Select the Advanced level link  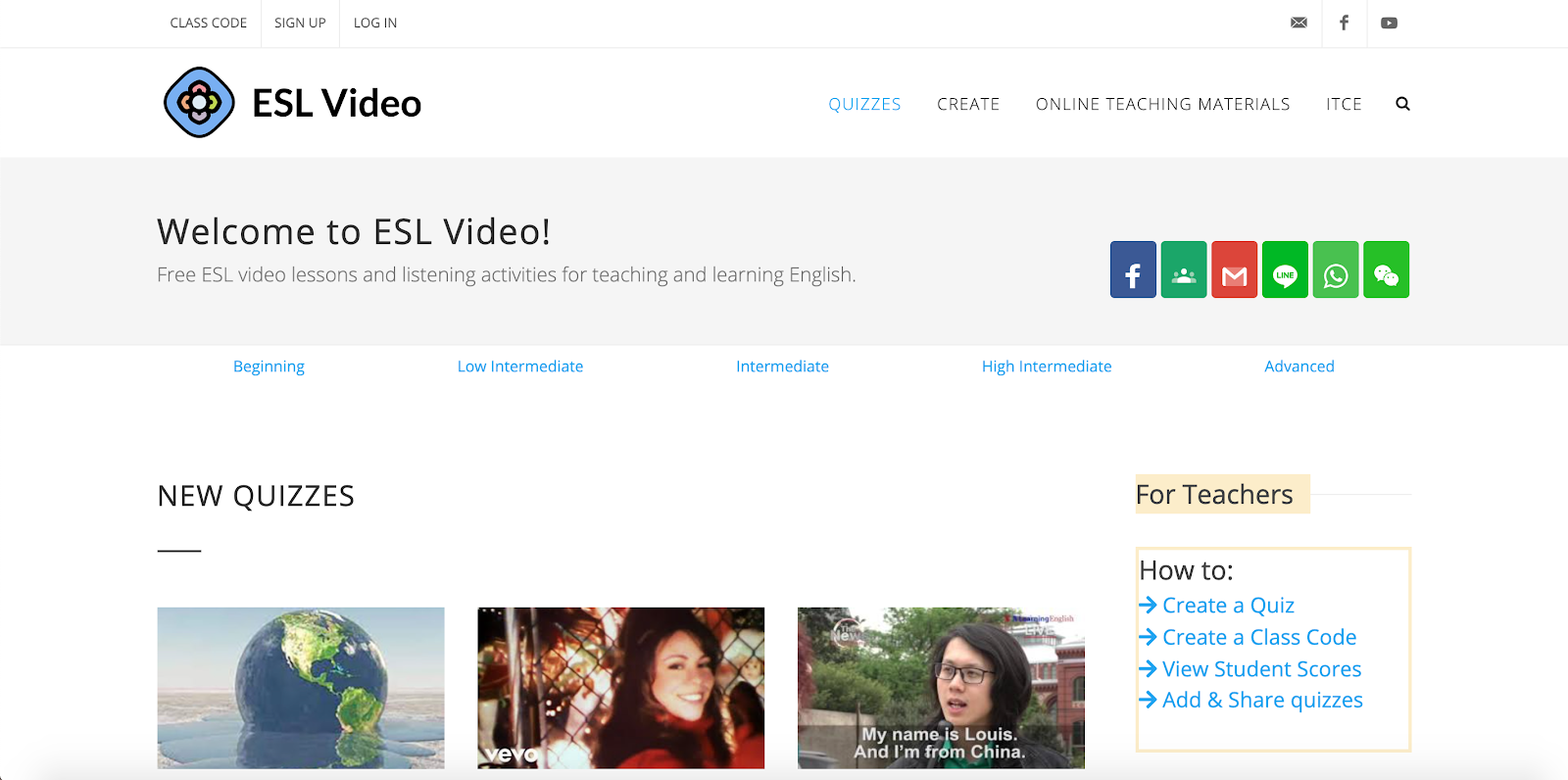click(1299, 366)
